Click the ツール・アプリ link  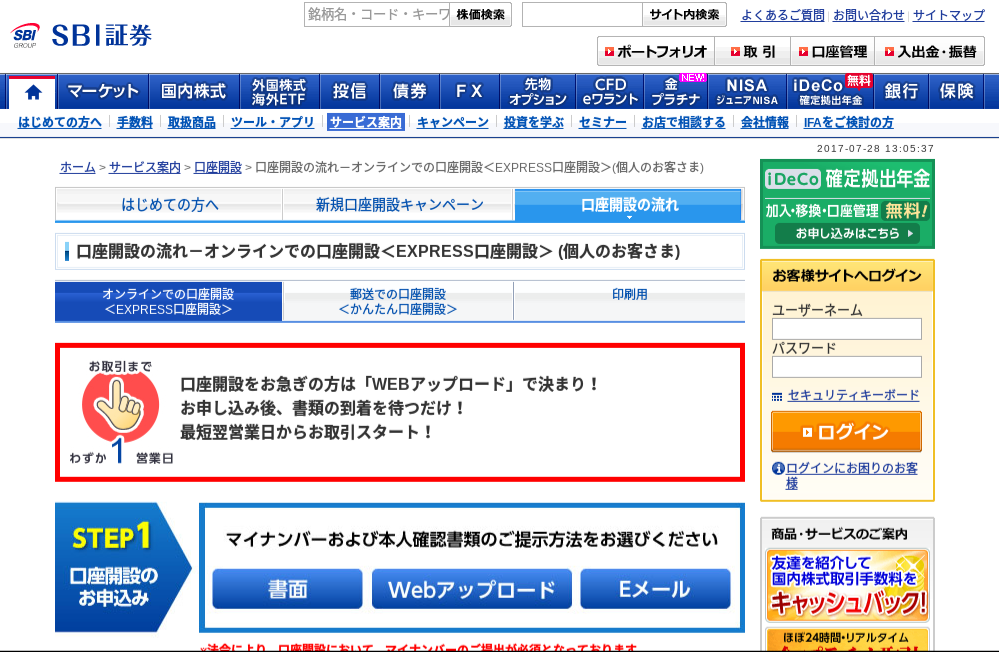[272, 122]
